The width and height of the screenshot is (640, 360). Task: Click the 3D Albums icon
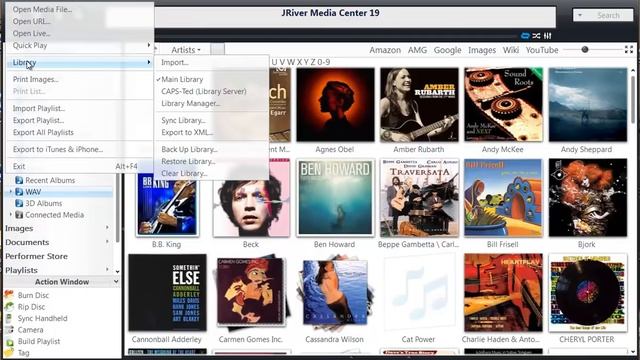point(19,203)
